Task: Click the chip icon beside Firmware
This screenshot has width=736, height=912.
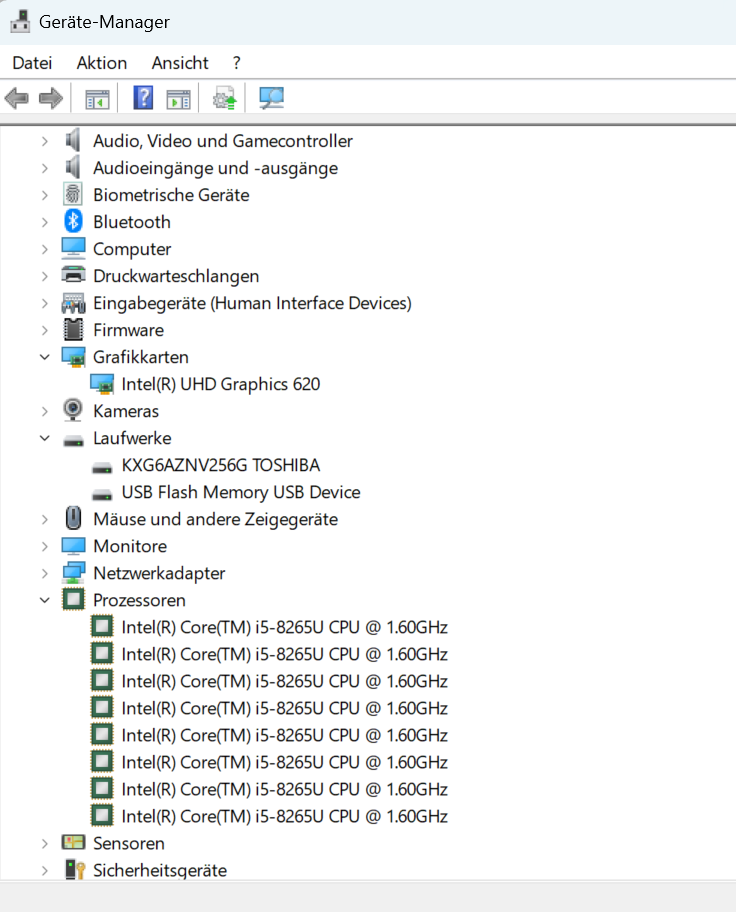Action: pos(73,330)
